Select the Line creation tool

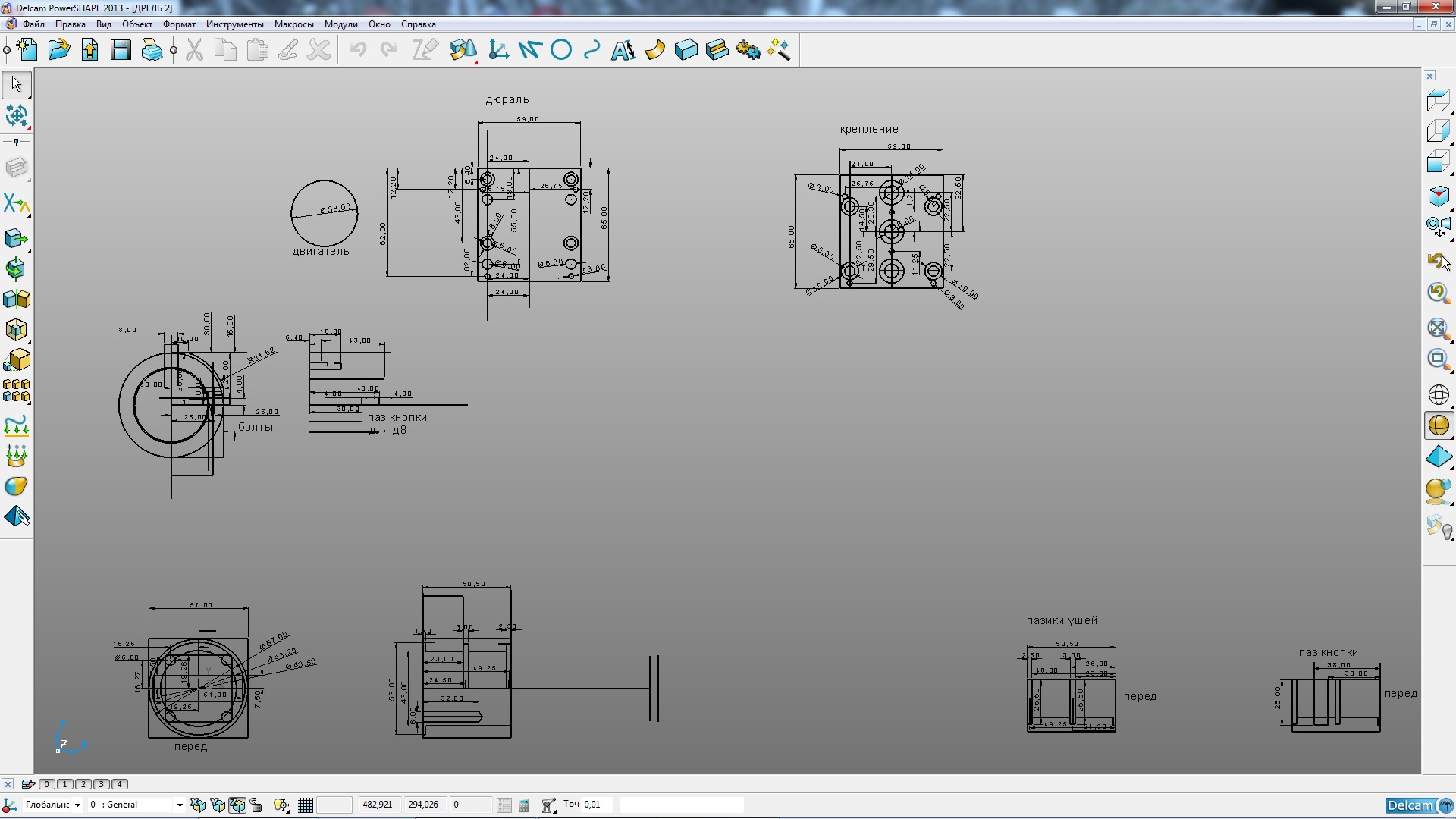point(530,50)
